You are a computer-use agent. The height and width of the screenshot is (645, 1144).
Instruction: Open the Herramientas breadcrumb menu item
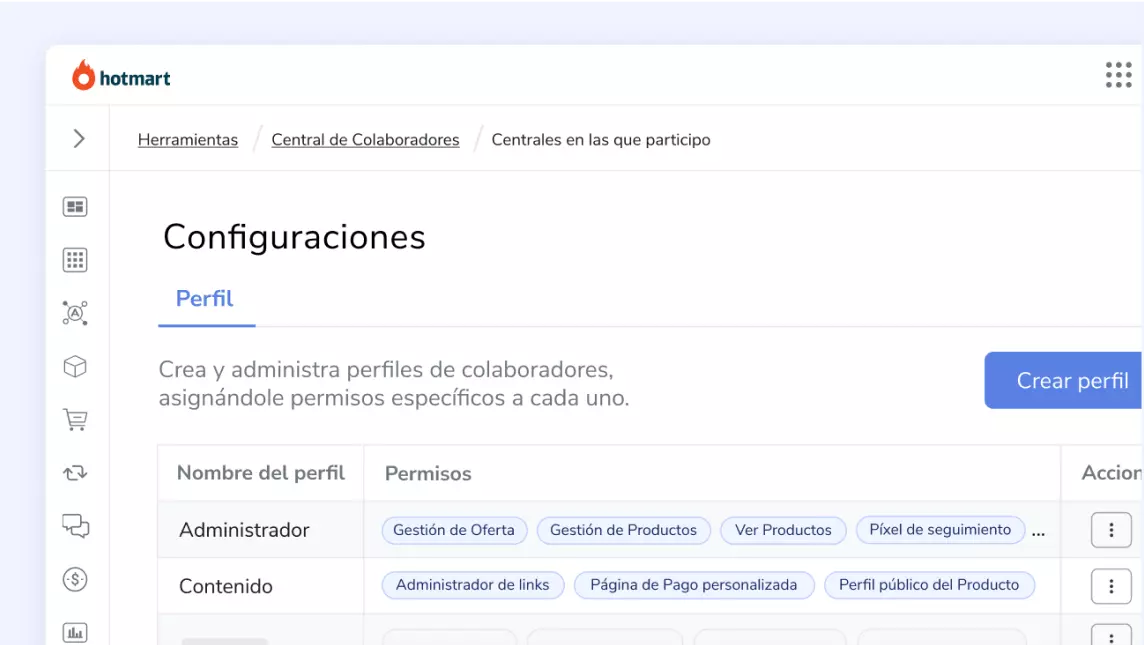188,139
